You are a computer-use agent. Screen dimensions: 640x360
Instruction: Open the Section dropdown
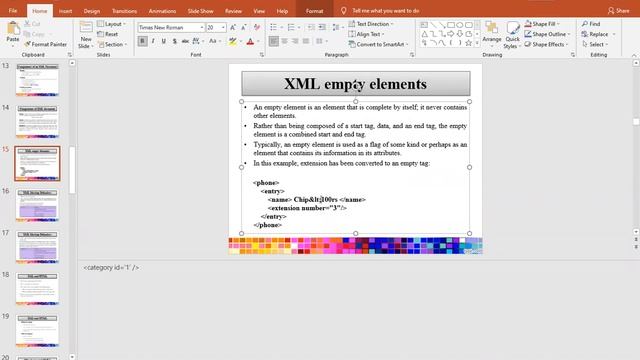click(x=113, y=44)
